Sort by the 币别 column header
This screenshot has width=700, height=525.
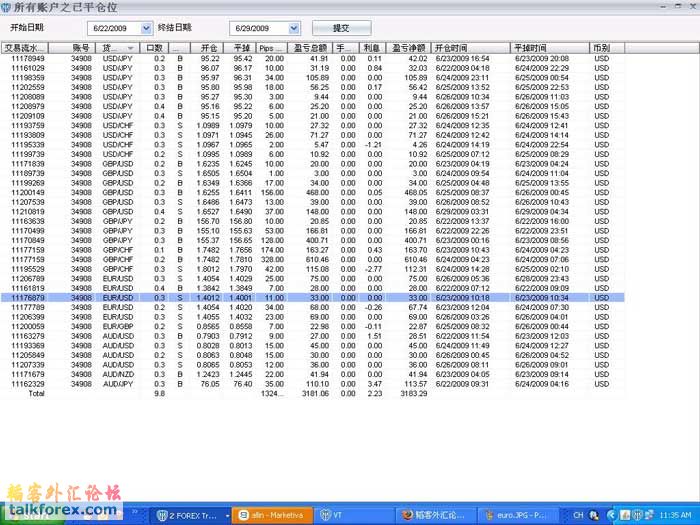pos(601,47)
